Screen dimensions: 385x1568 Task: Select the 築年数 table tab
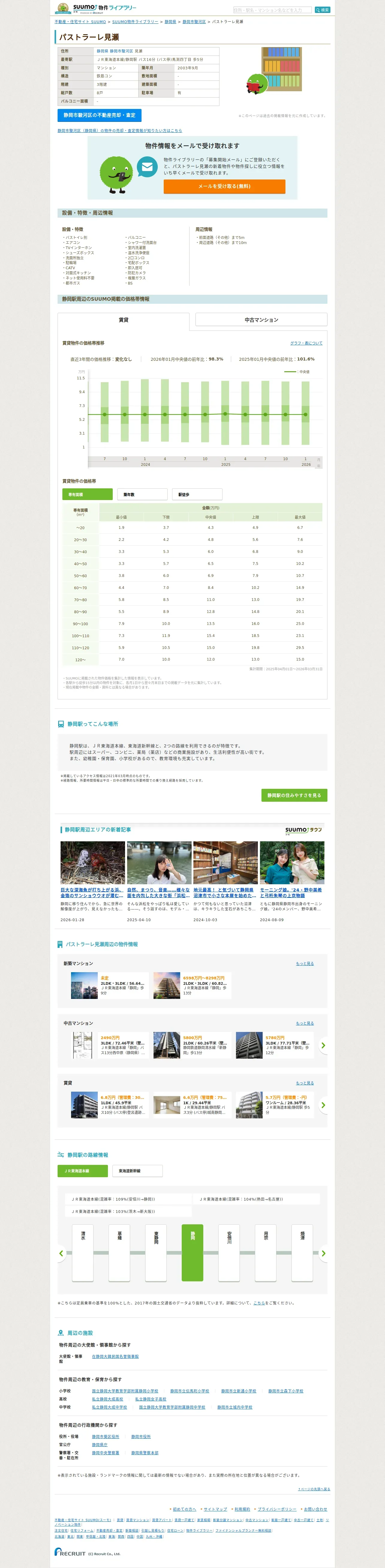[x=142, y=494]
